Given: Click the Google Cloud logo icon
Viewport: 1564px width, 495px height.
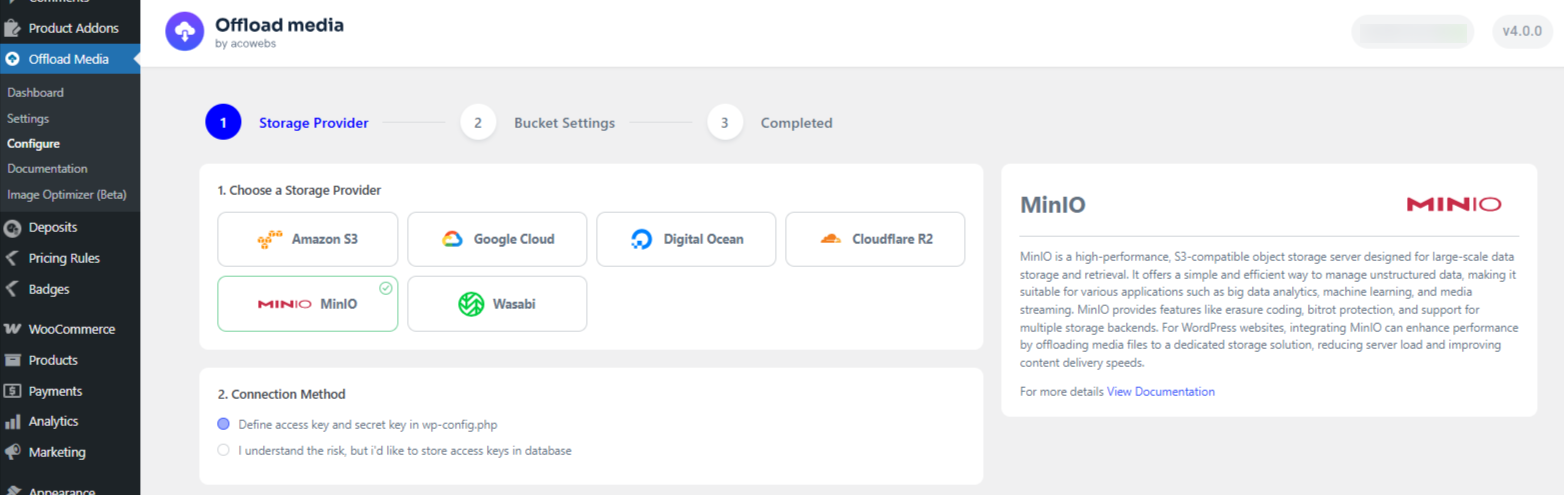Looking at the screenshot, I should (x=452, y=239).
